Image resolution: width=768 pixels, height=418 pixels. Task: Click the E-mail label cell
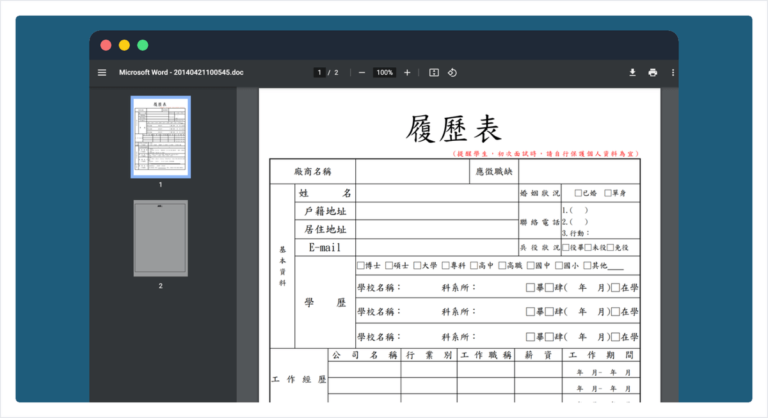pyautogui.click(x=325, y=247)
